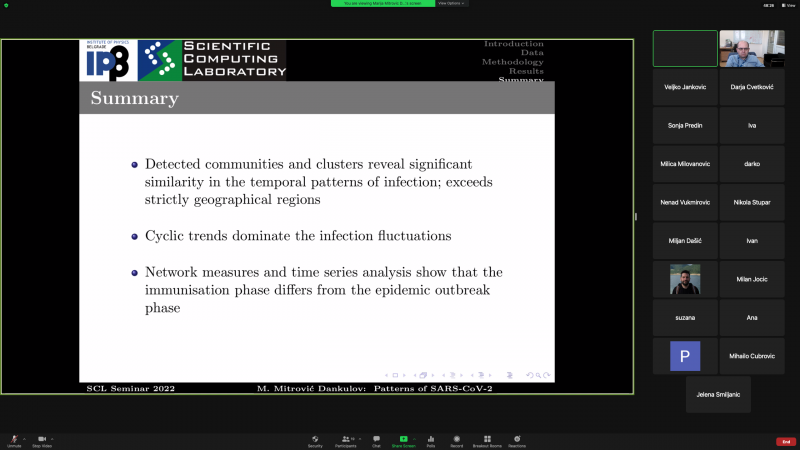Jump to next frame arrow in beamer bar
This screenshot has height=450, width=800.
click(433, 376)
